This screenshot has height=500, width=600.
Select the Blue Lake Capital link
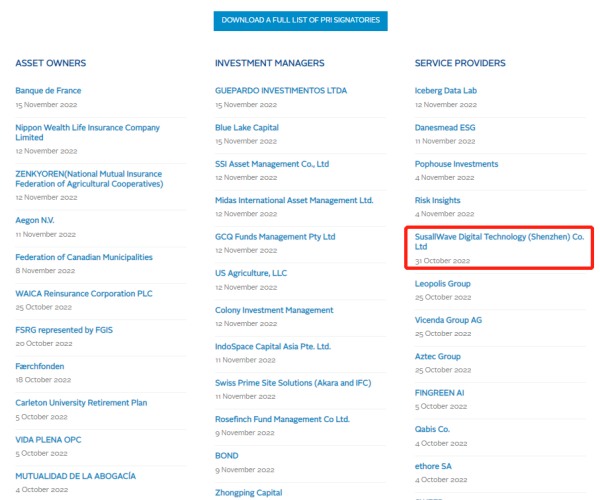pos(247,127)
